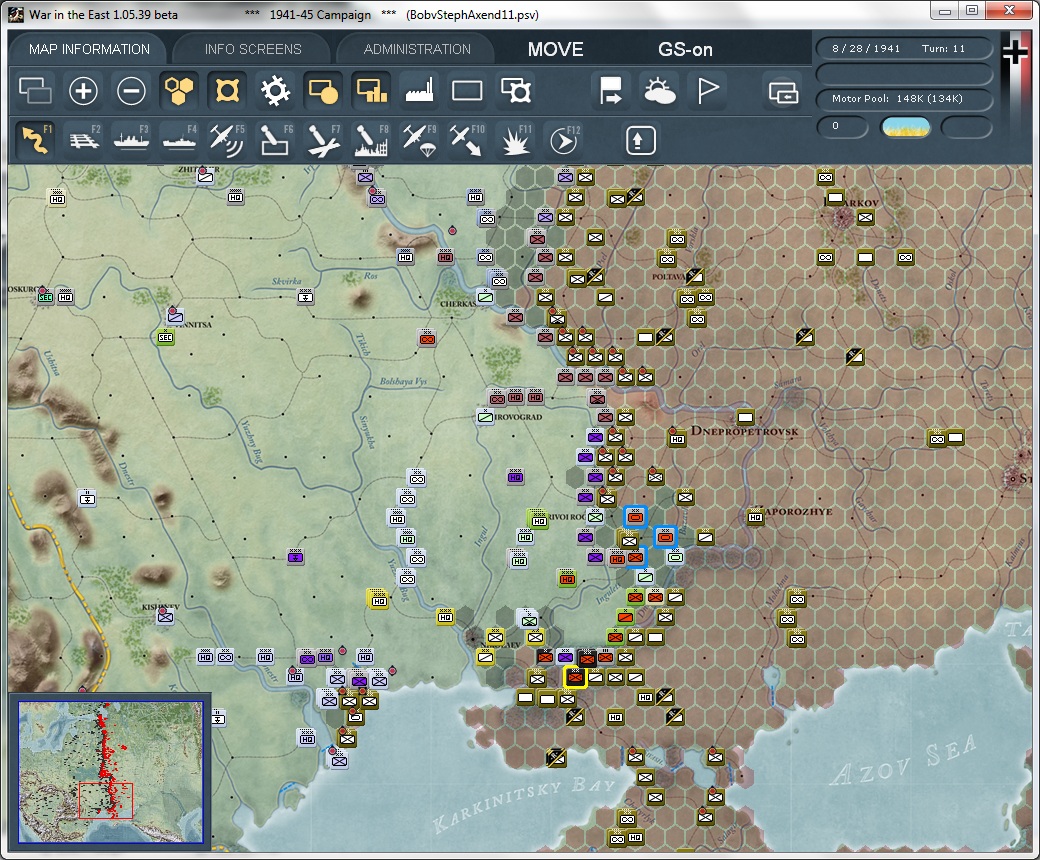Click the Dnepropetrovsk city label
The image size is (1040, 860).
tap(745, 431)
